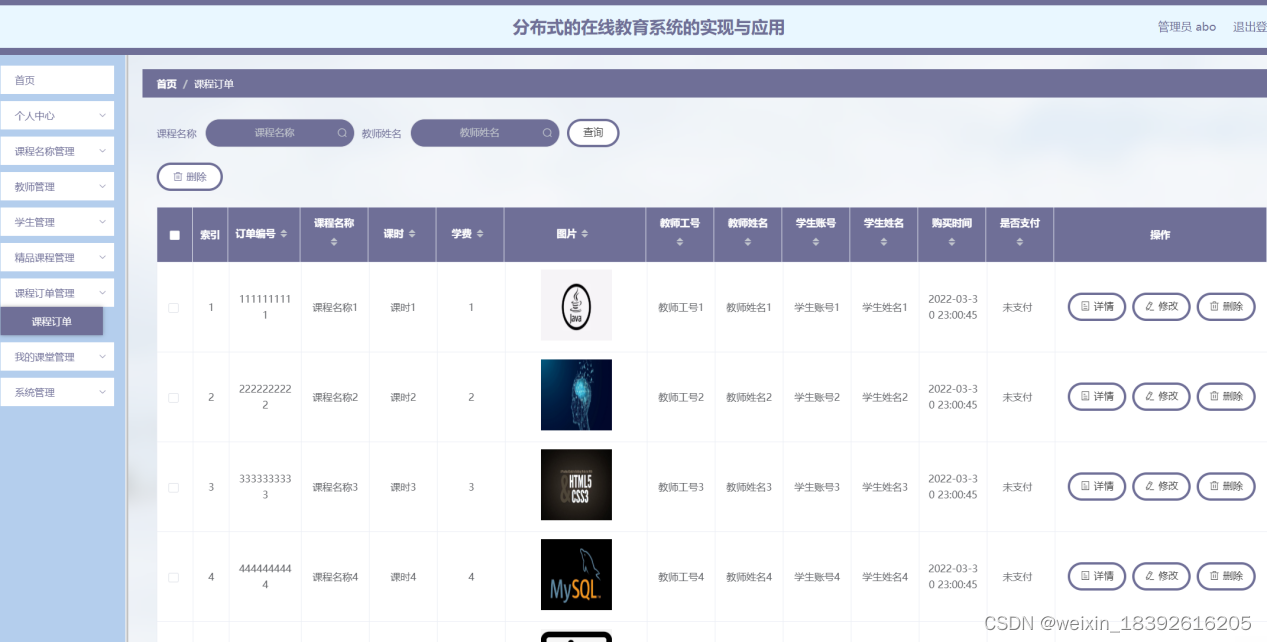Click the 教师工号4 cell

[681, 577]
